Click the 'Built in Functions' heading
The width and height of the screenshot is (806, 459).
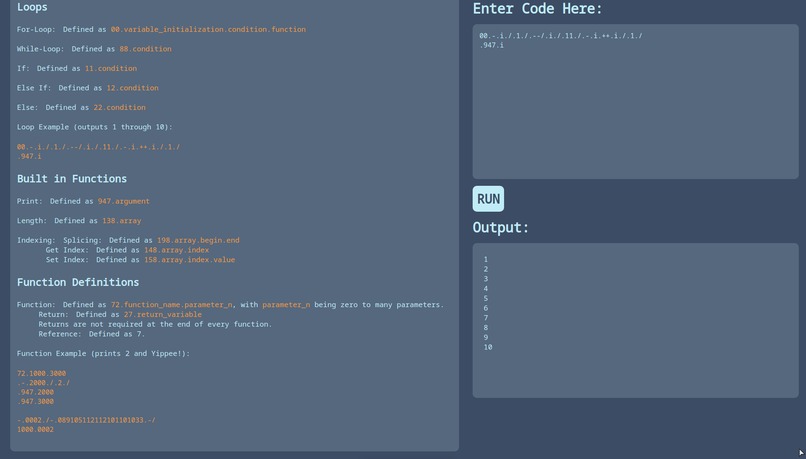pyautogui.click(x=72, y=179)
